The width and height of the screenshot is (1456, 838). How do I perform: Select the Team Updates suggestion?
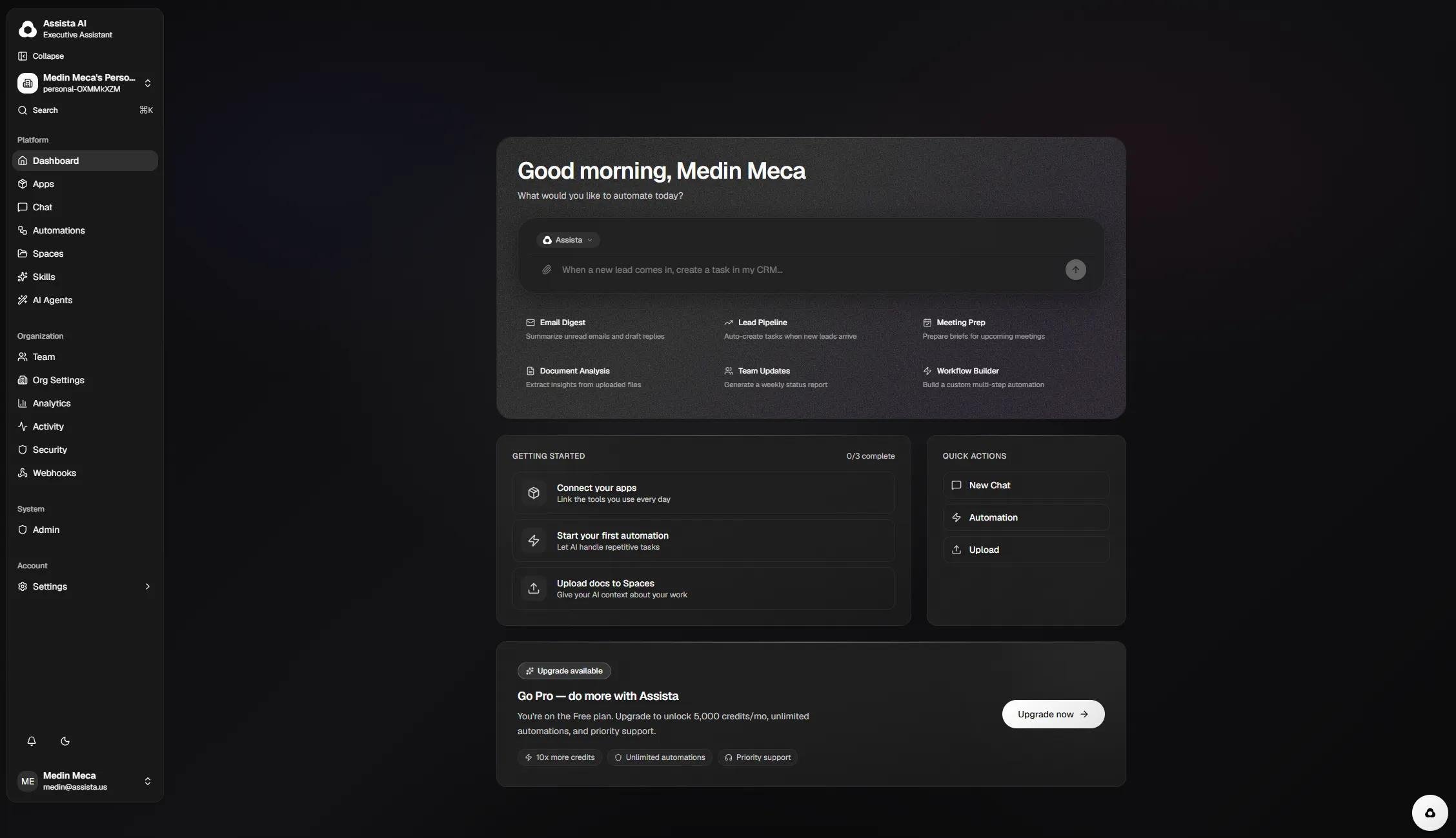pyautogui.click(x=810, y=377)
